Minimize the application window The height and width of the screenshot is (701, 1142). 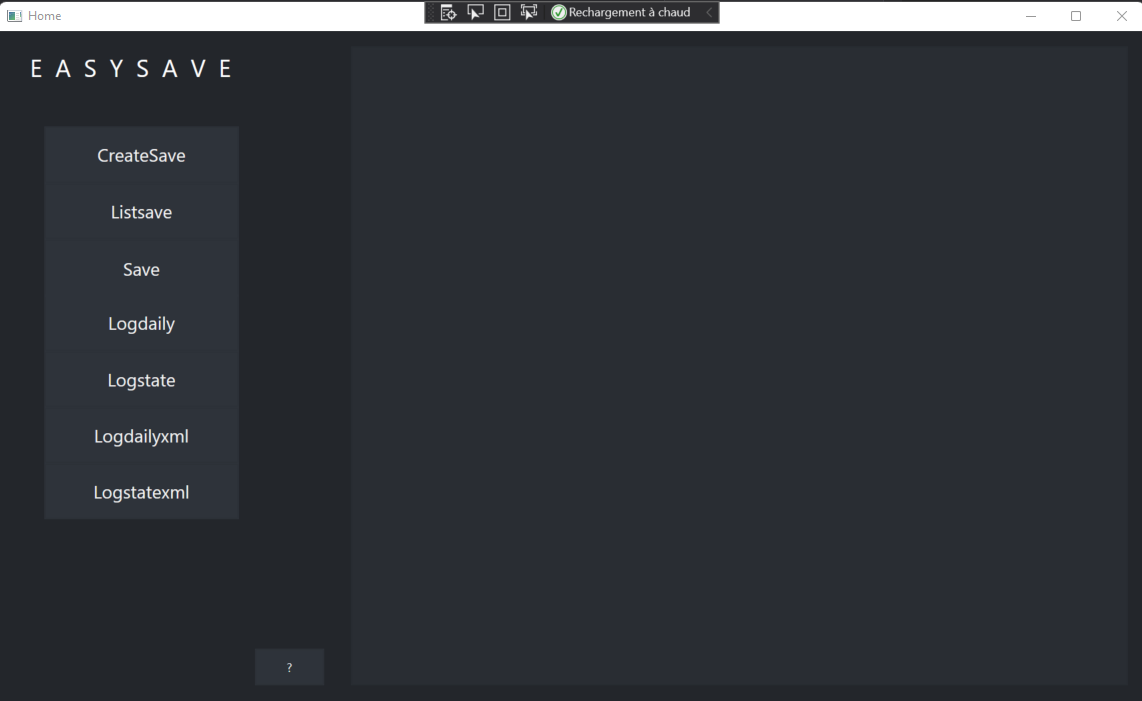1030,16
